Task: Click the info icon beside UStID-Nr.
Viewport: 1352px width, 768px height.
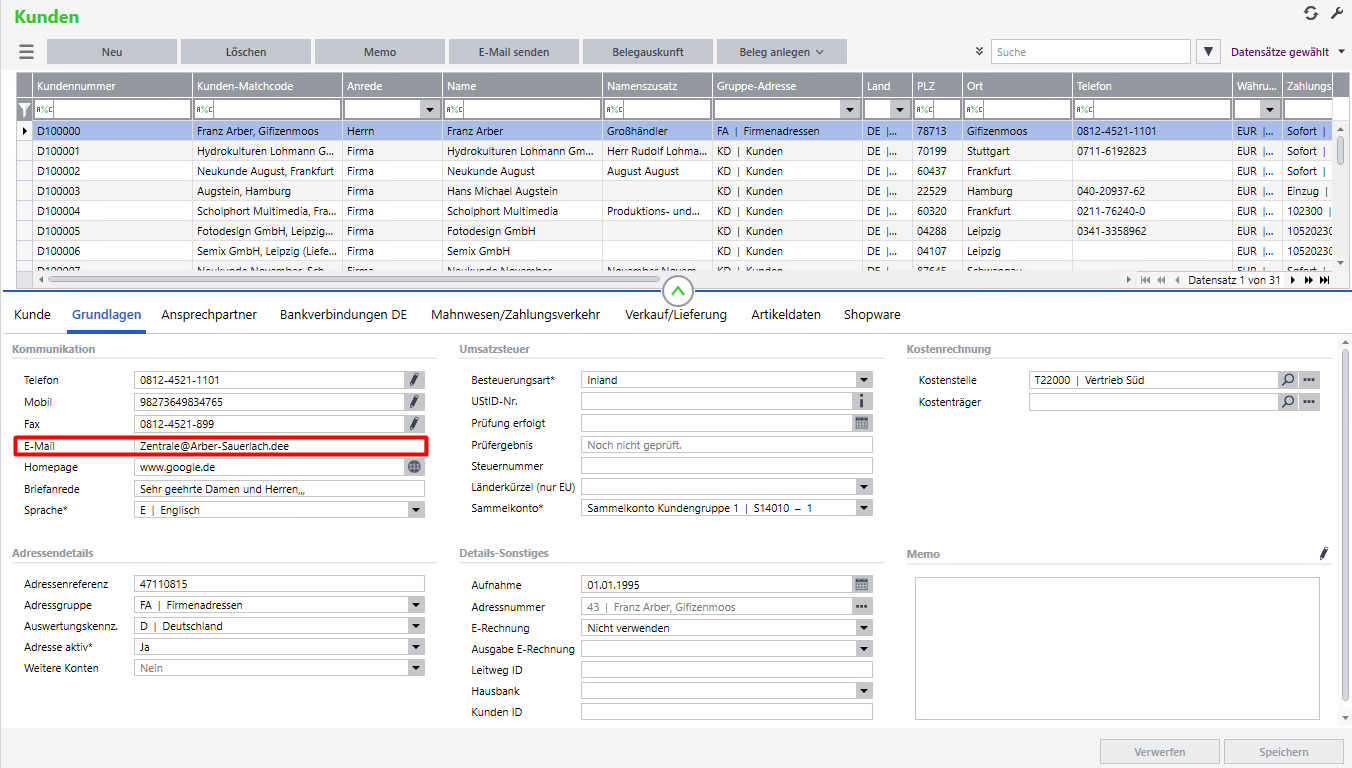Action: tap(863, 402)
